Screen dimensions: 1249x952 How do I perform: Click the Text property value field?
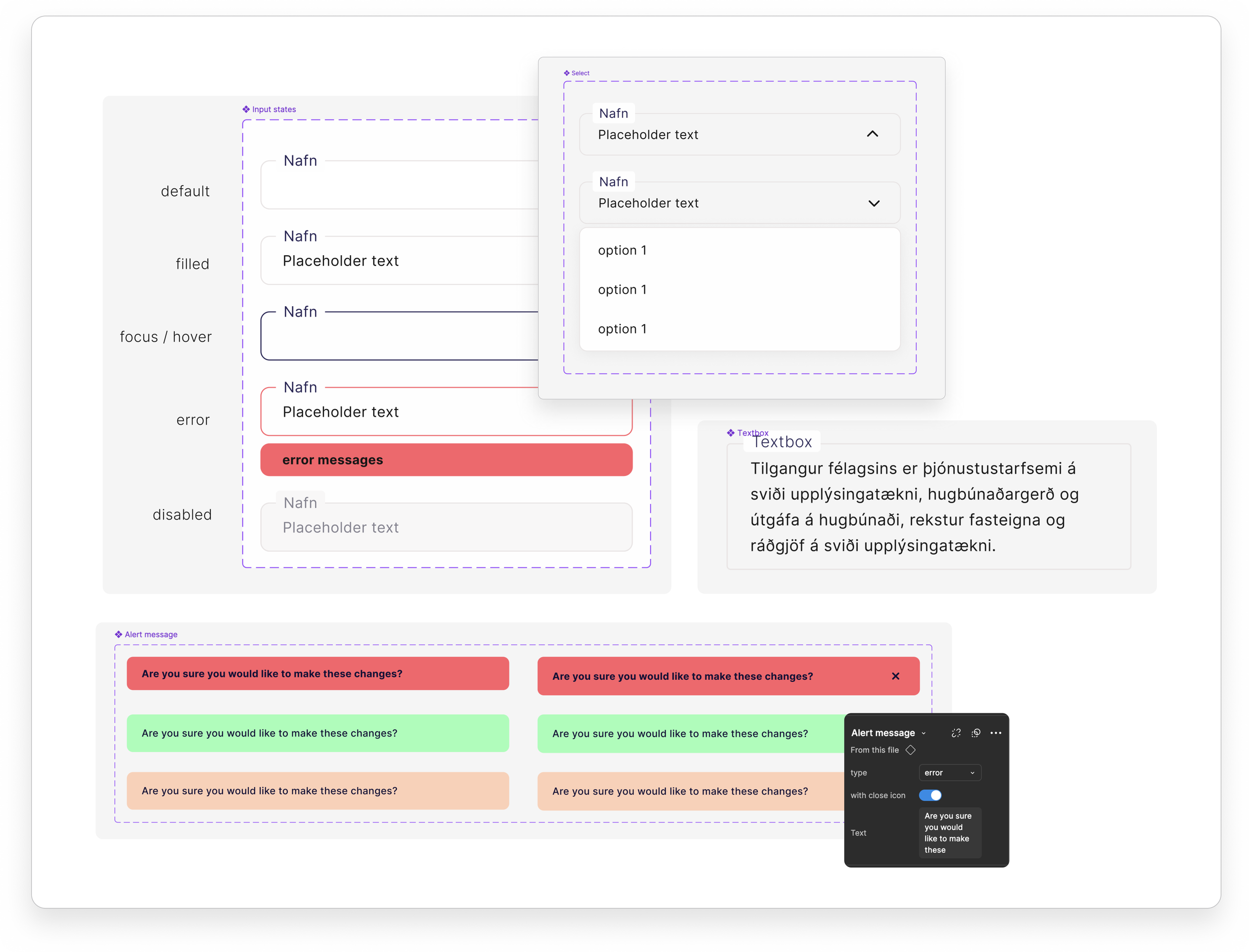tap(949, 833)
